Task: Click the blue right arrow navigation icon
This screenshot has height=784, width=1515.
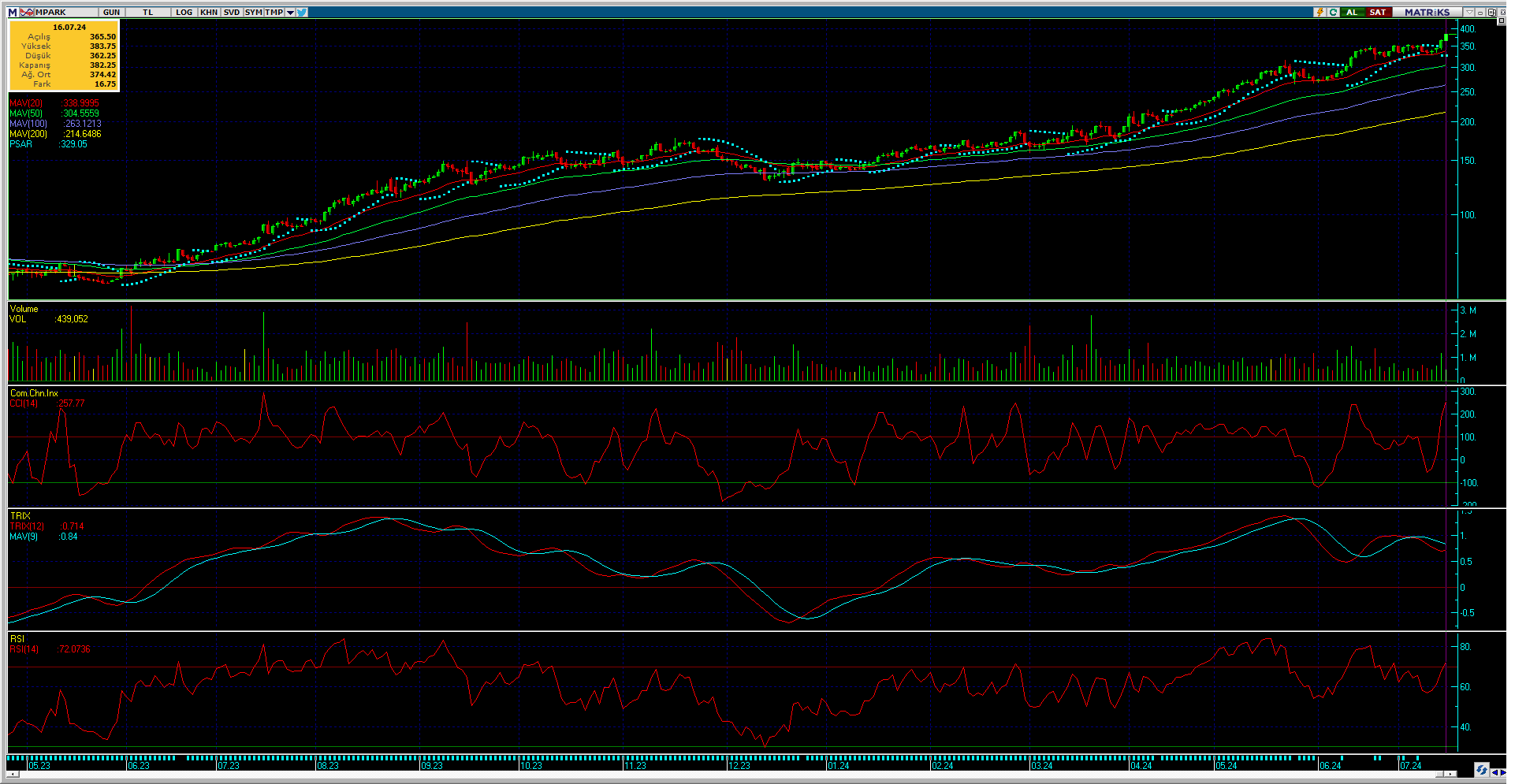Action: click(1502, 772)
